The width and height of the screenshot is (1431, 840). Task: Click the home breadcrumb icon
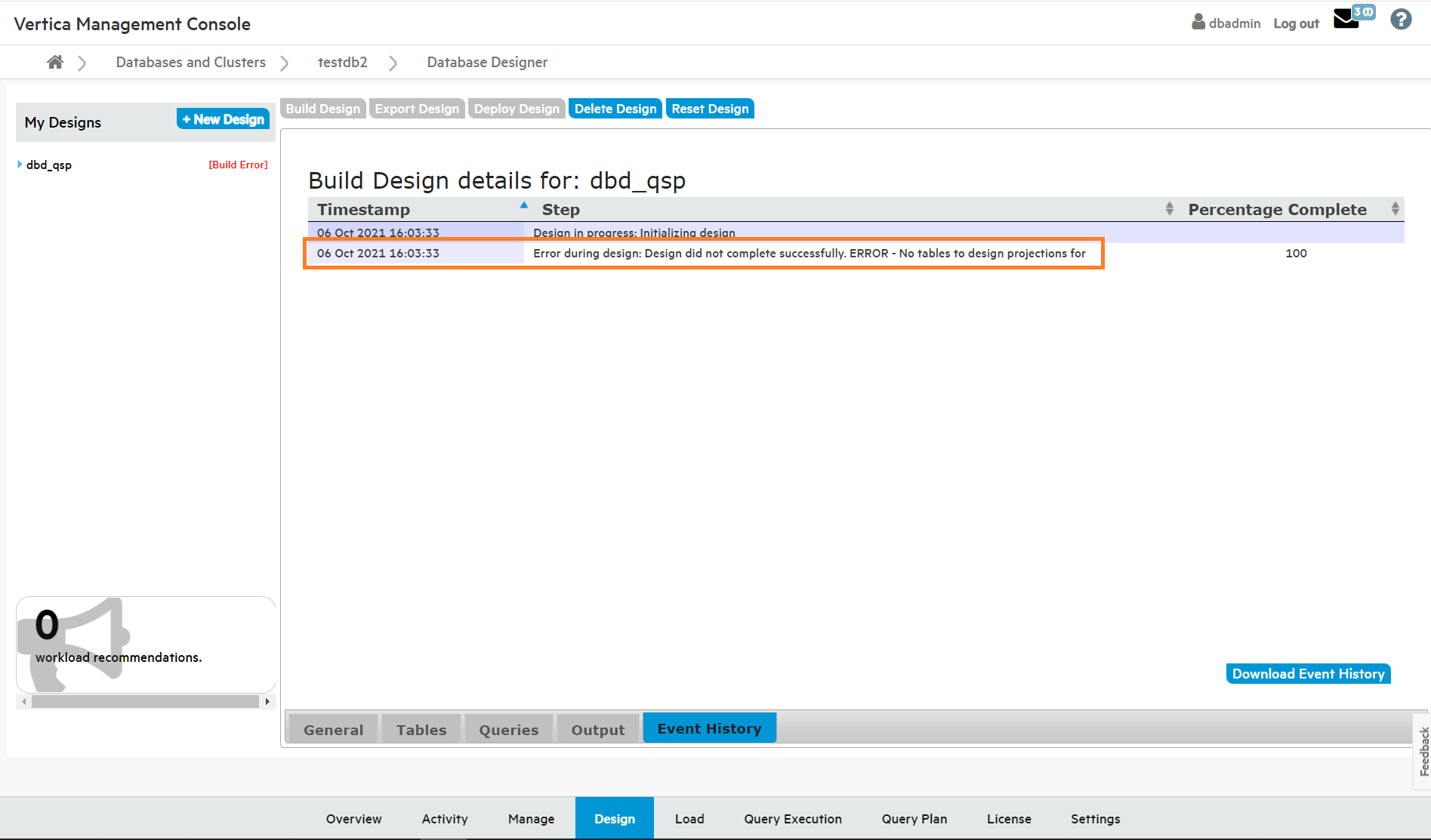54,63
